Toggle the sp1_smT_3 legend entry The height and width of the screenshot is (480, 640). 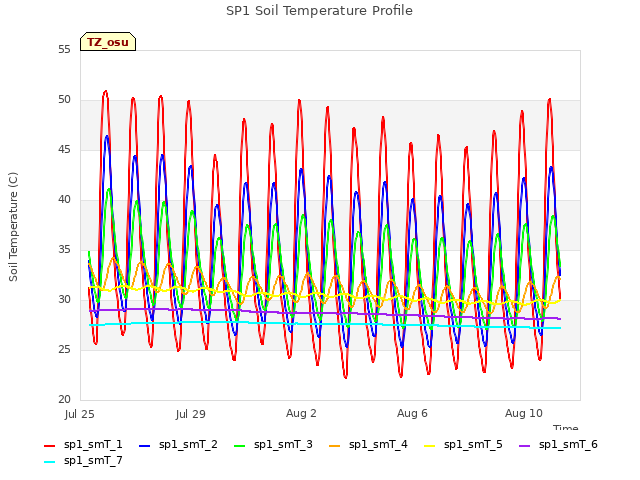pyautogui.click(x=273, y=444)
